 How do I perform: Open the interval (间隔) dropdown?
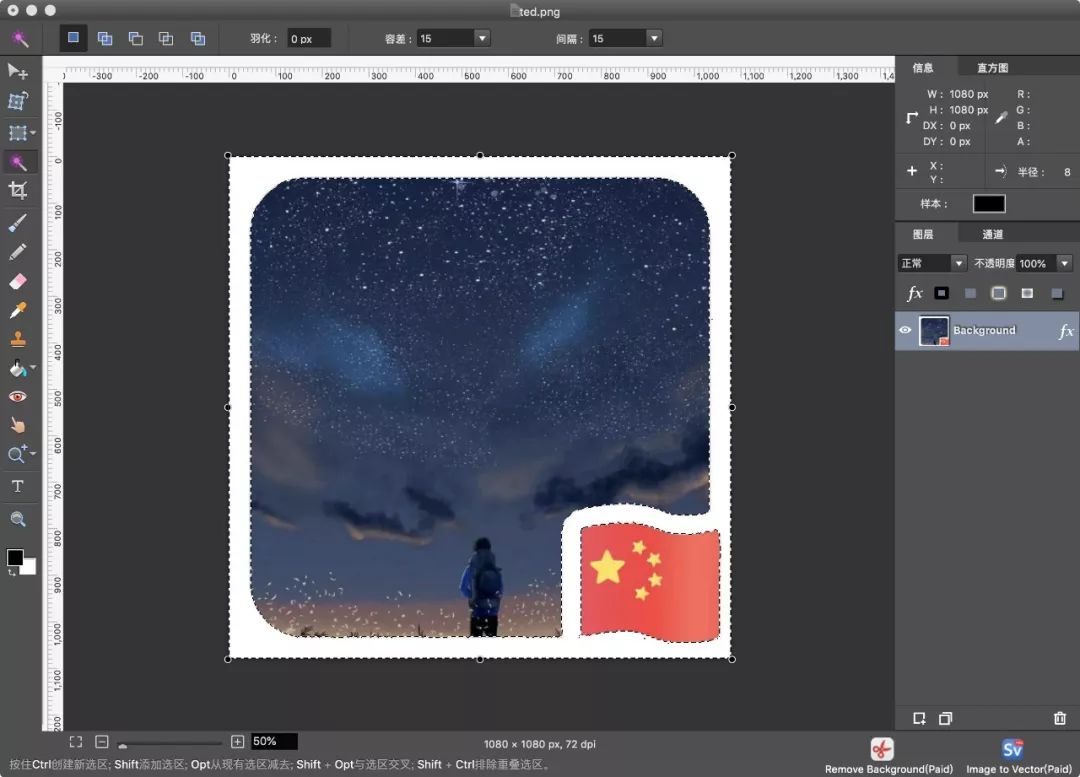click(x=654, y=39)
